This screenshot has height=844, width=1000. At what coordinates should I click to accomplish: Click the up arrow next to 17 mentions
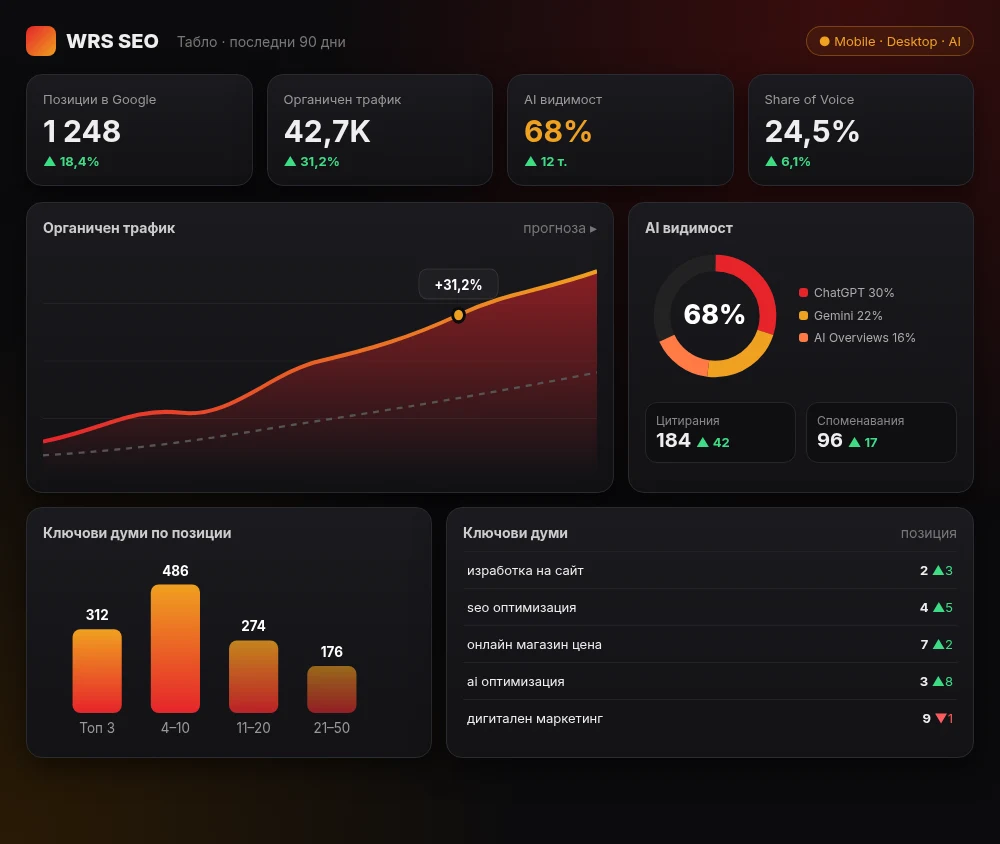[855, 442]
